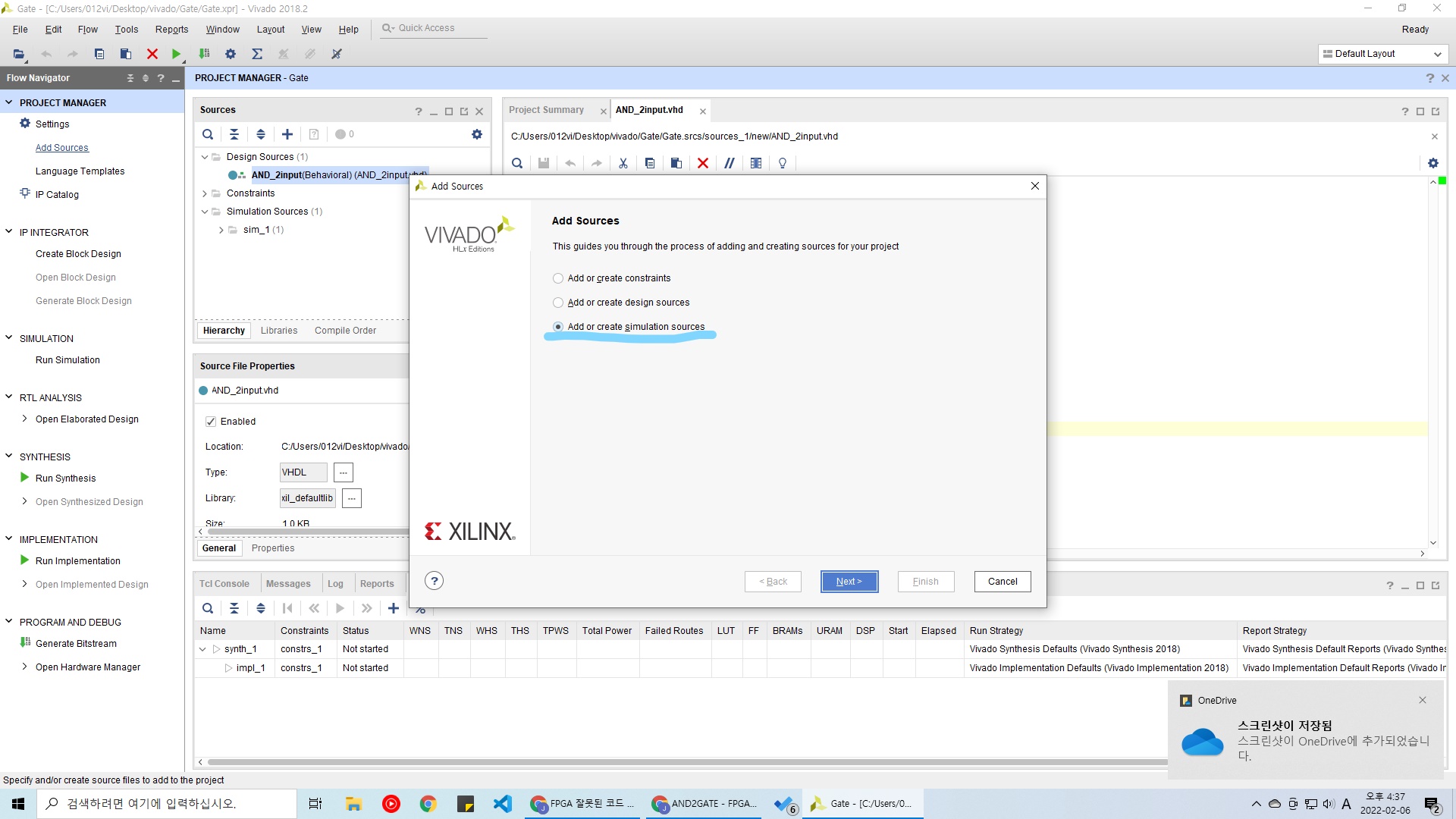Toggle the Enabled checkbox for AND_2input.vhd
1456x819 pixels.
(211, 422)
